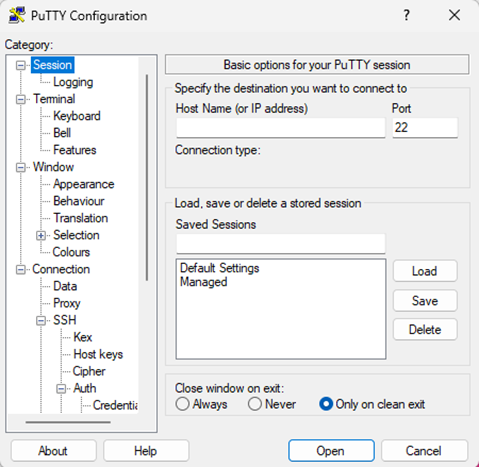
Task: Click the Save session button
Action: click(425, 301)
